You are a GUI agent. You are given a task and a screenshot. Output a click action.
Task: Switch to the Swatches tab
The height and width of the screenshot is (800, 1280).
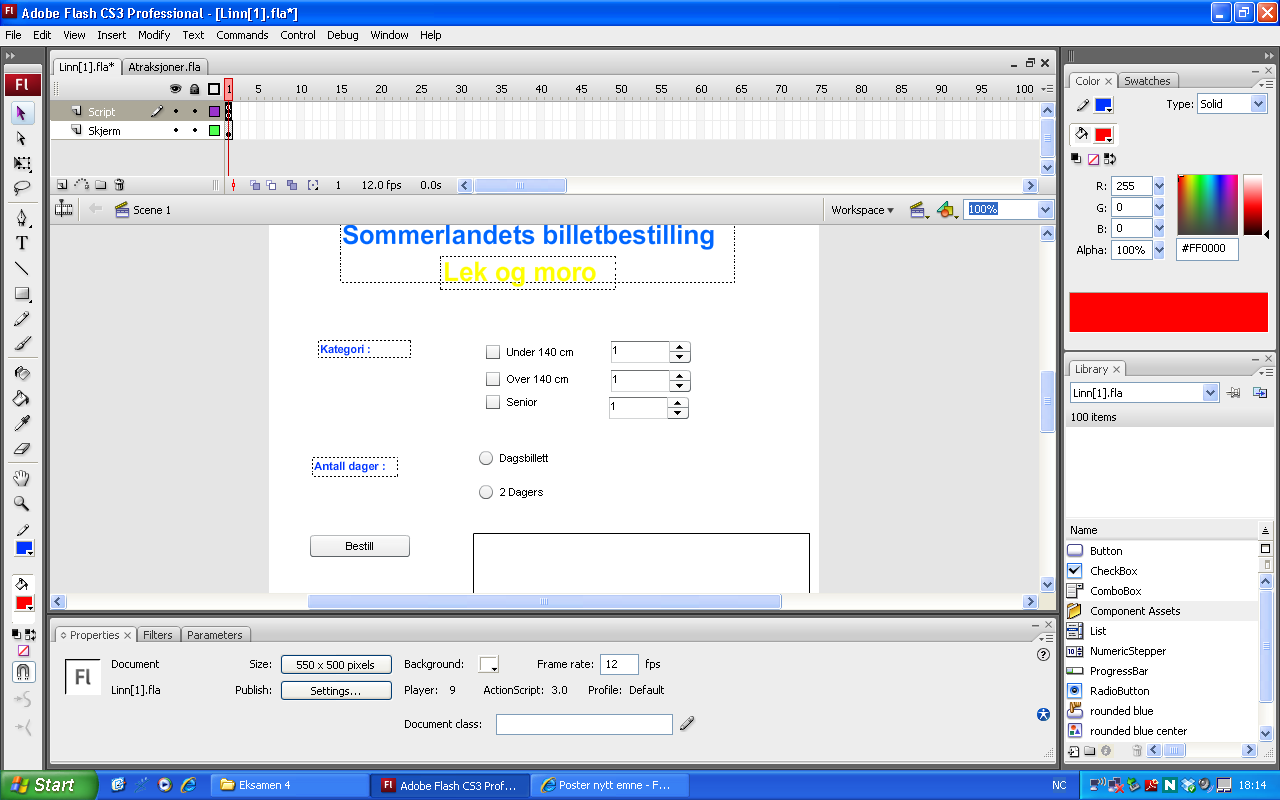pos(1147,81)
